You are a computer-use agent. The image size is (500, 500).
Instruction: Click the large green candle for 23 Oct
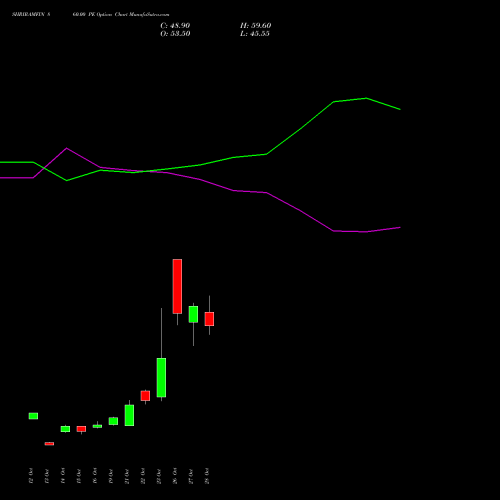[161, 378]
